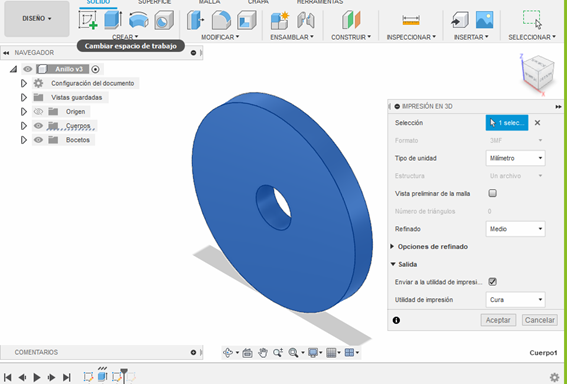Collapse the Anillo v3 root node
The height and width of the screenshot is (384, 567).
[x=13, y=69]
